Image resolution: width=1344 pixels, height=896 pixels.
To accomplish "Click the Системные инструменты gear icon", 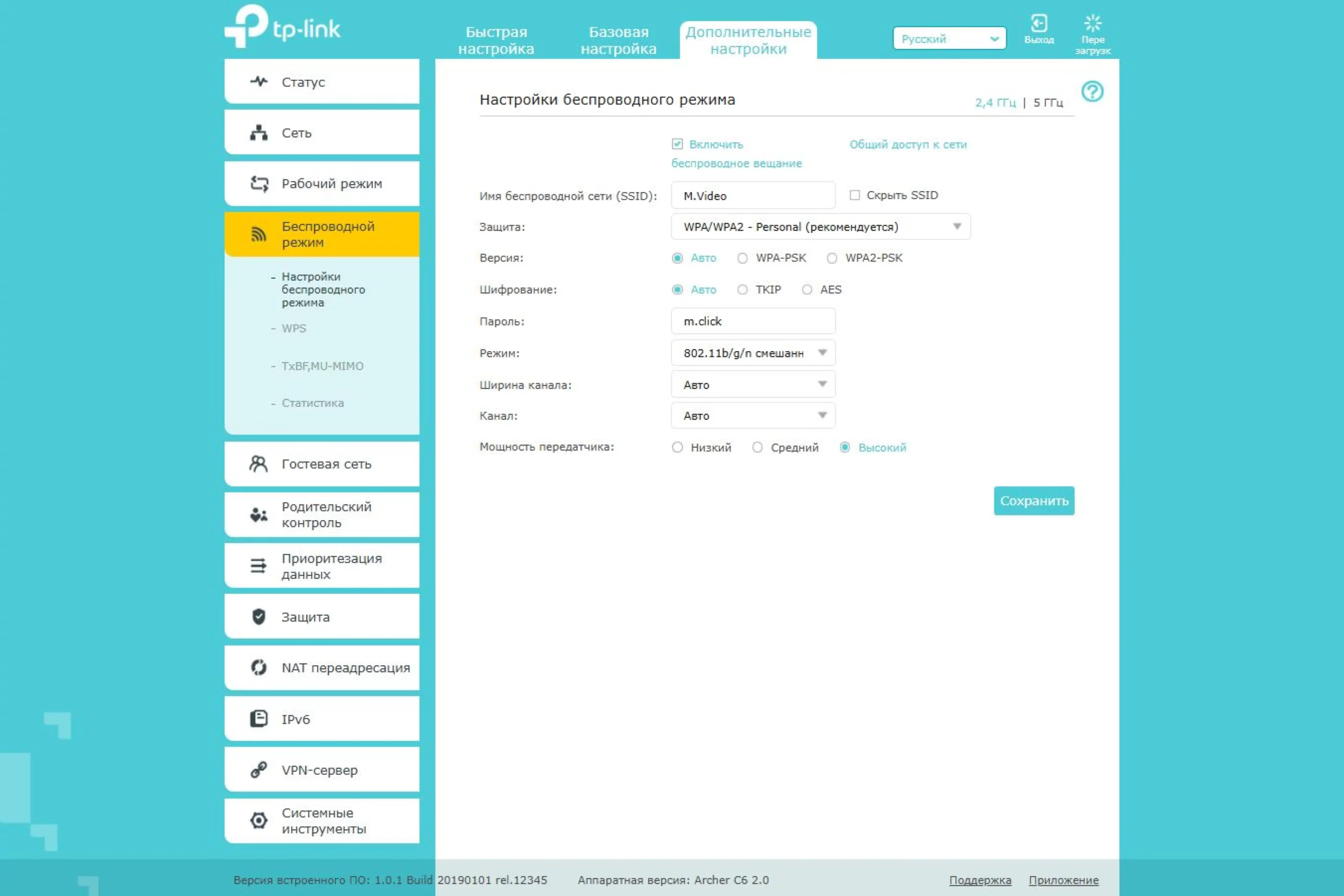I will click(259, 820).
